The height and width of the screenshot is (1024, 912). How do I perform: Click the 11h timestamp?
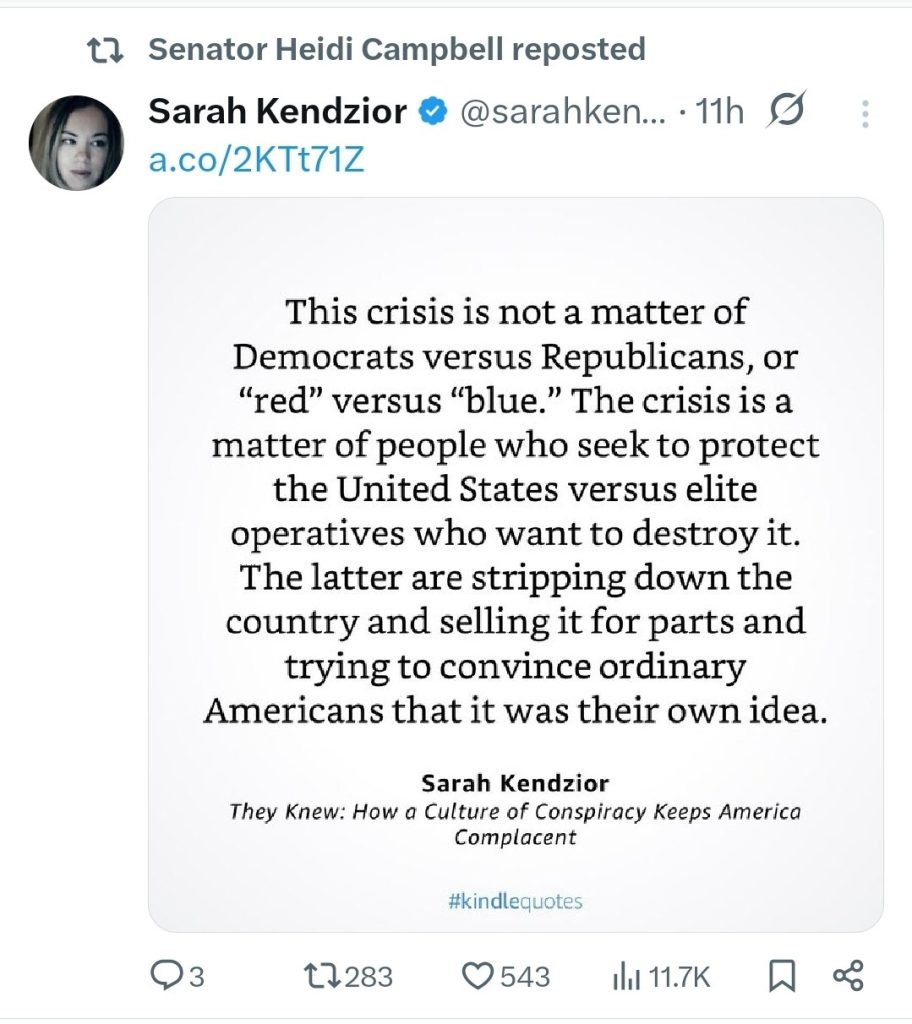coord(720,113)
